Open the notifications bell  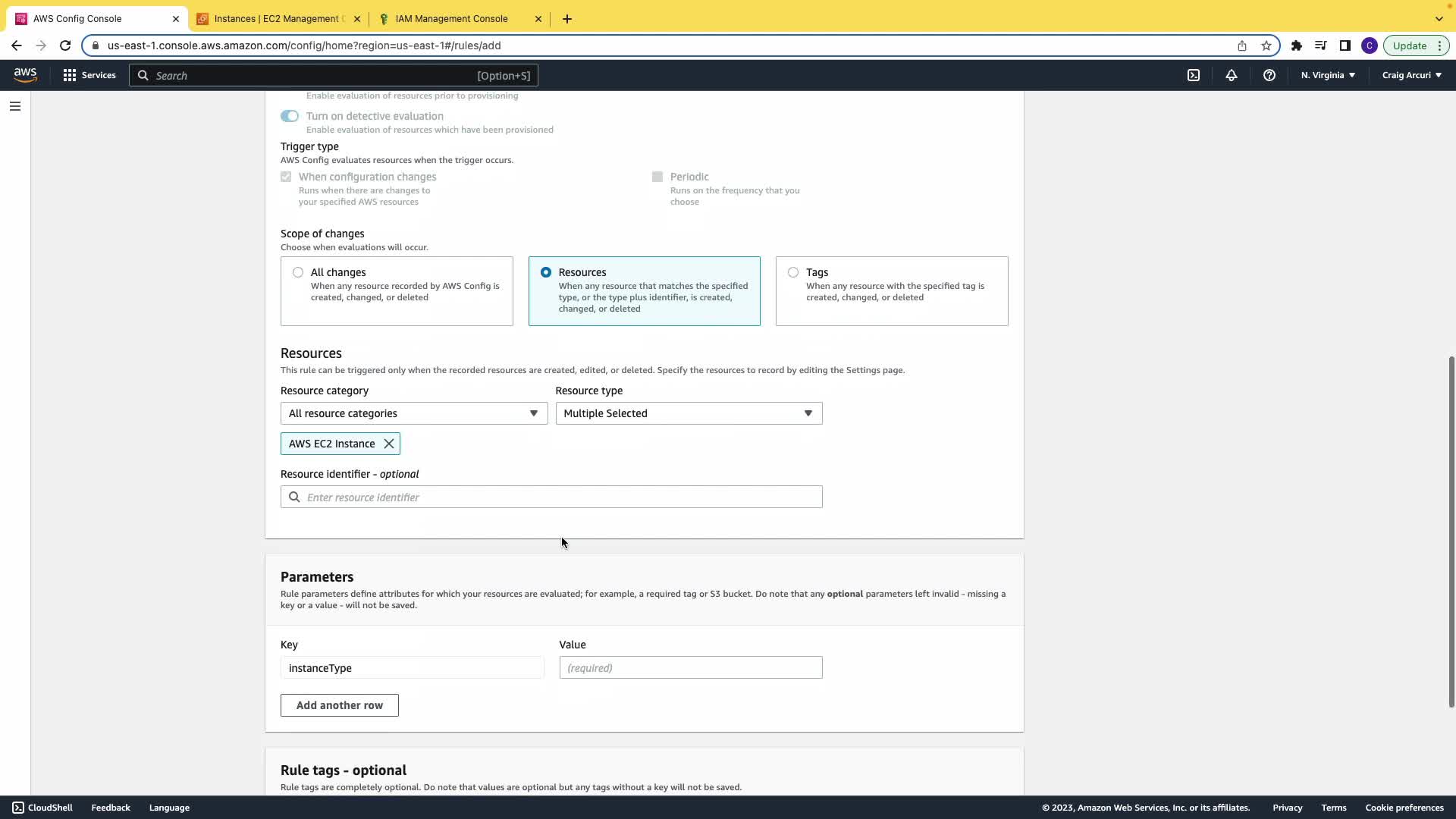coord(1232,75)
